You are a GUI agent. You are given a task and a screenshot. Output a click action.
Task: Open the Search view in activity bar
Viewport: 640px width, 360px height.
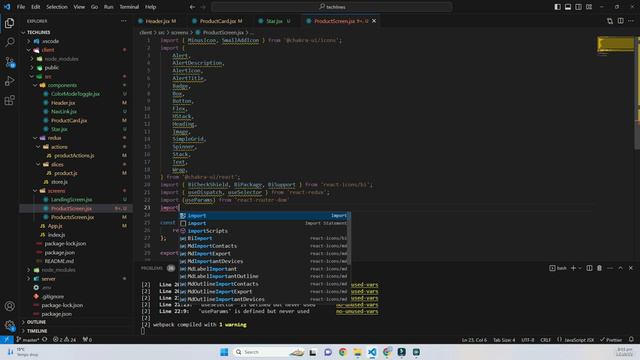(9, 42)
